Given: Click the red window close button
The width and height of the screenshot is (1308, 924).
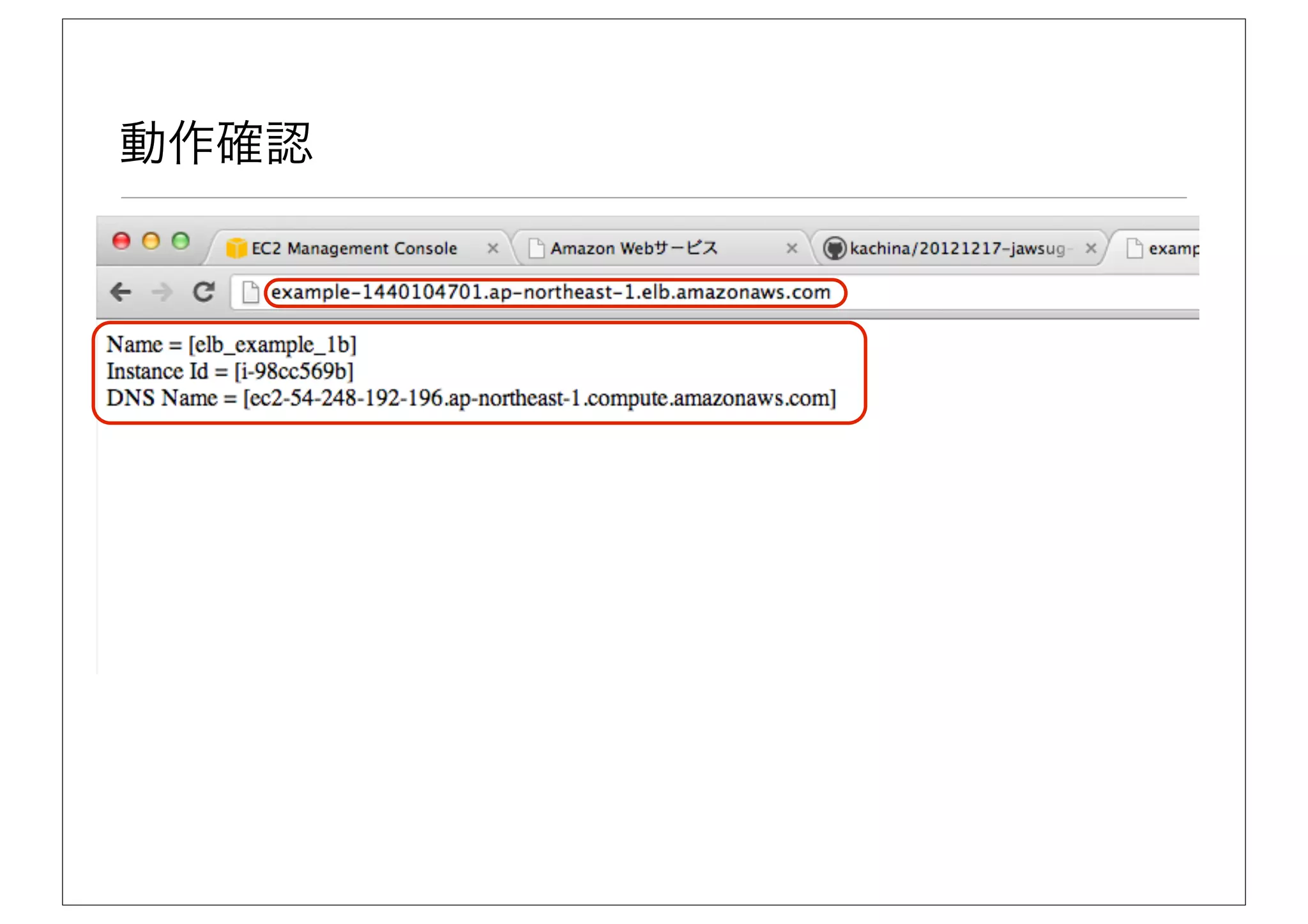Looking at the screenshot, I should [x=121, y=241].
